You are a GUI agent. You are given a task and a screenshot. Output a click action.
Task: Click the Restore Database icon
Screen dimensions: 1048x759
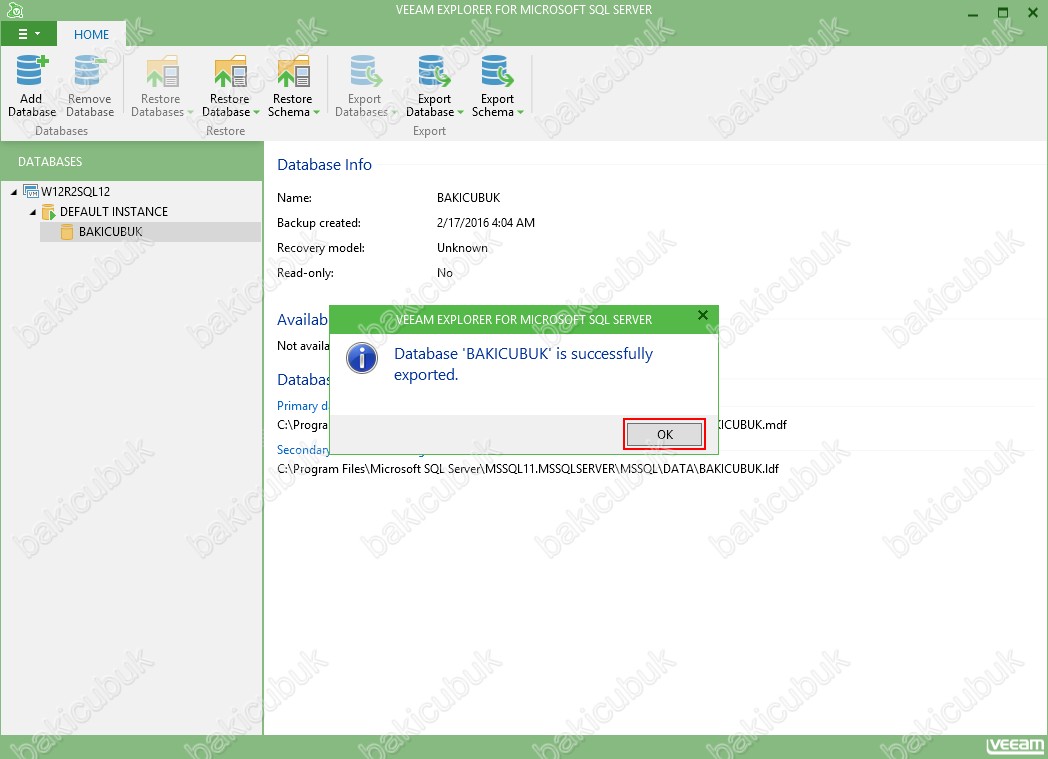click(230, 71)
